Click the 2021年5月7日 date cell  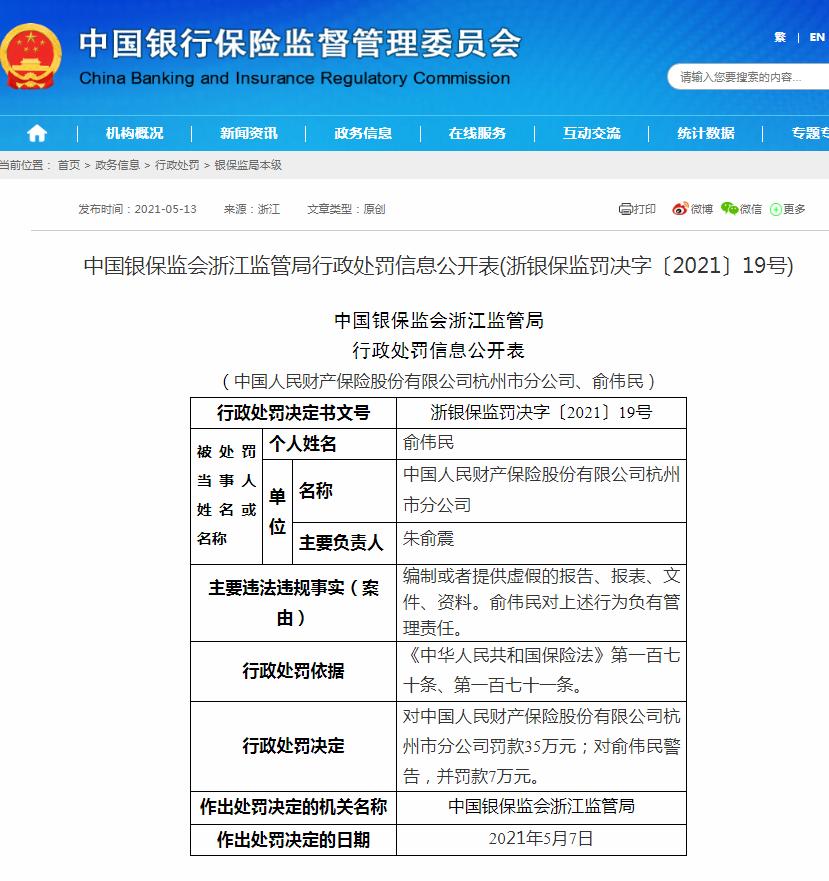(541, 840)
